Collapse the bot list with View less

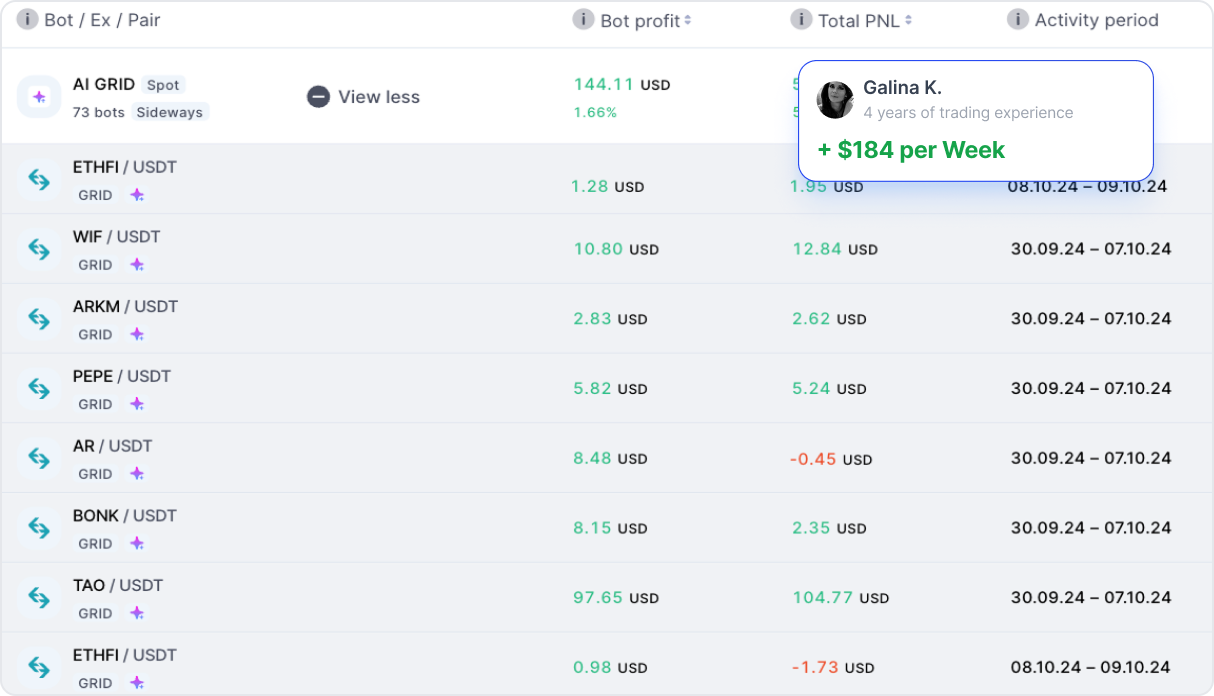point(364,97)
